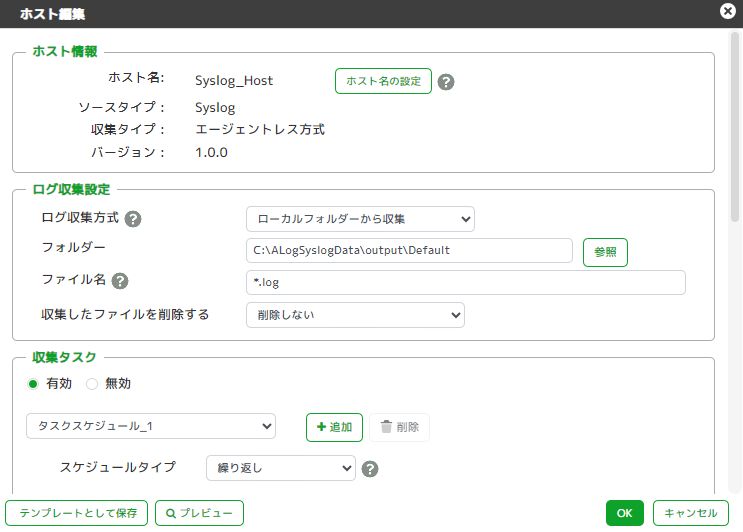Open the タスクスケジュール_1 dropdown
This screenshot has height=532, width=743.
[x=151, y=426]
